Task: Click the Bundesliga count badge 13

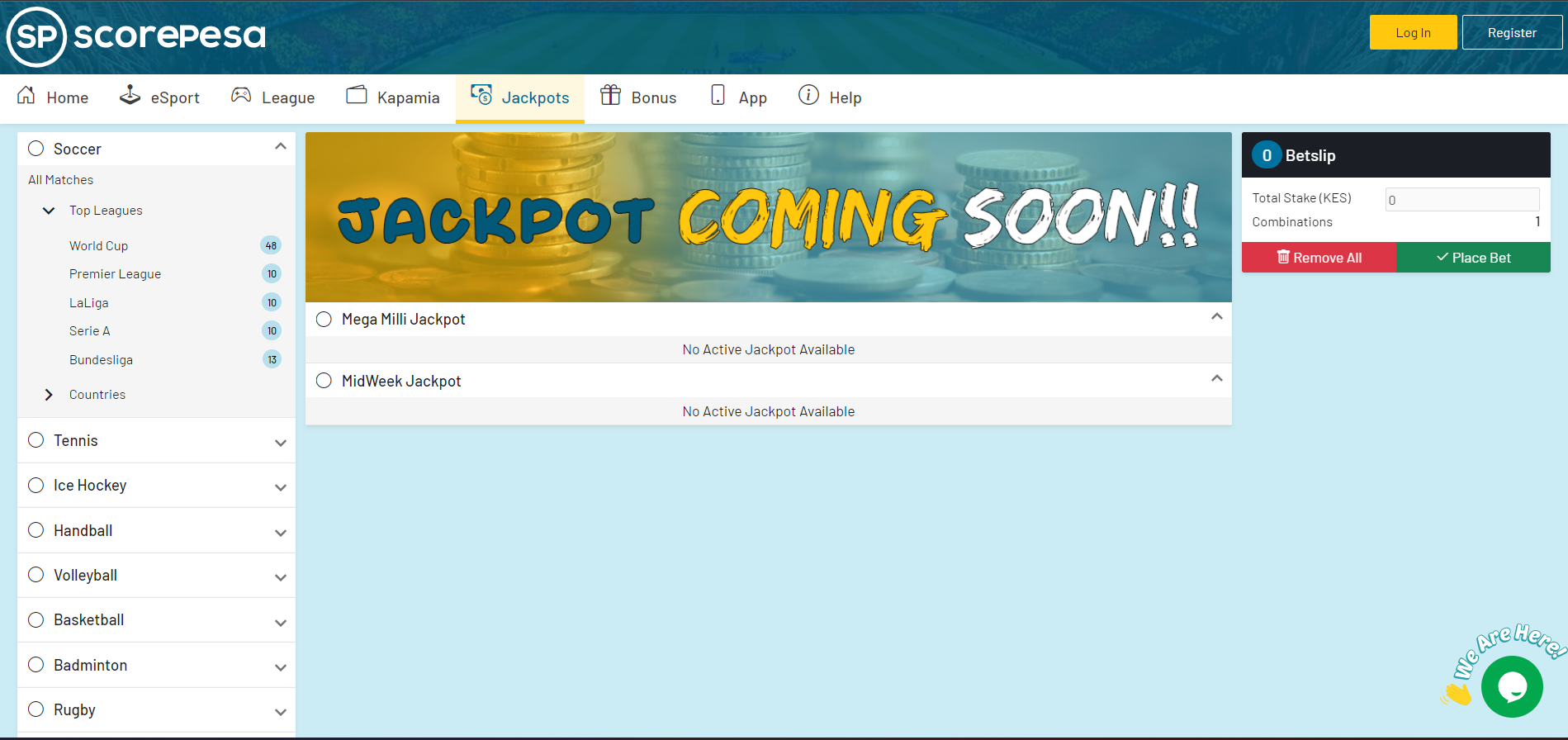Action: 272,359
